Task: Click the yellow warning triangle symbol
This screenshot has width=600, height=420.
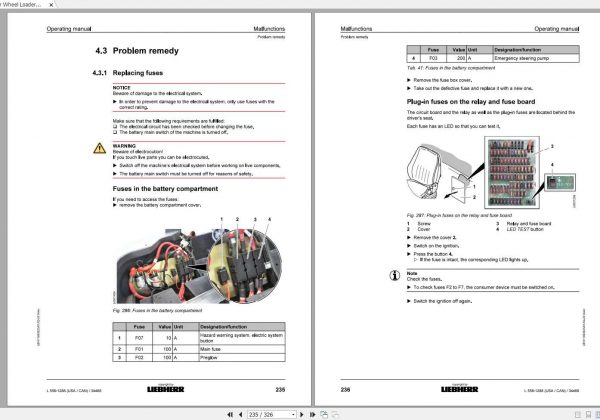Action: point(99,148)
